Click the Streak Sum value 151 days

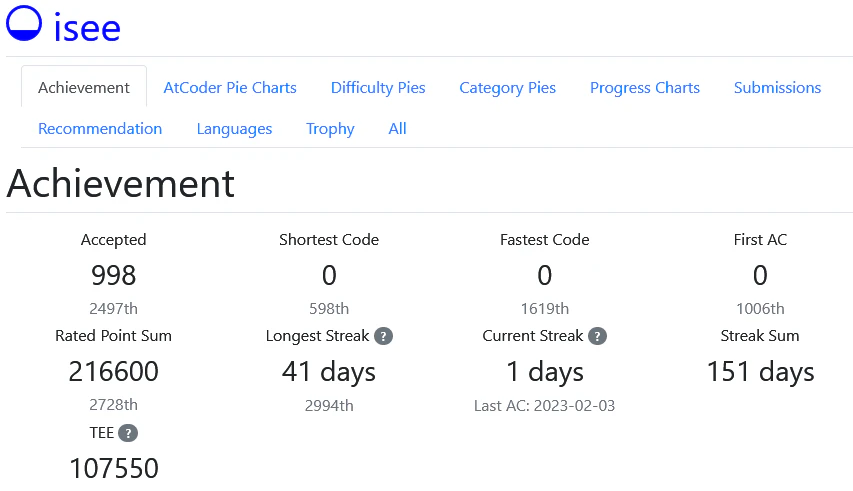click(x=761, y=372)
